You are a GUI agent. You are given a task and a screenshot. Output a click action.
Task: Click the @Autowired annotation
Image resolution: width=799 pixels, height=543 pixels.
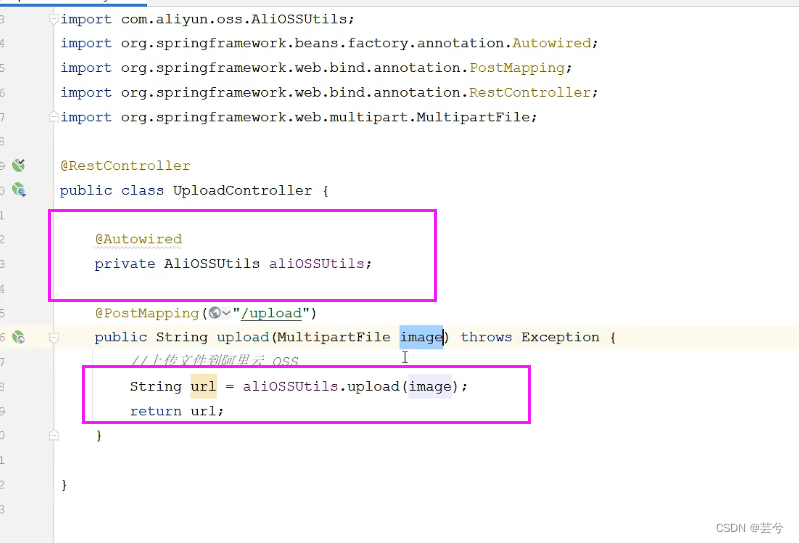coord(138,239)
